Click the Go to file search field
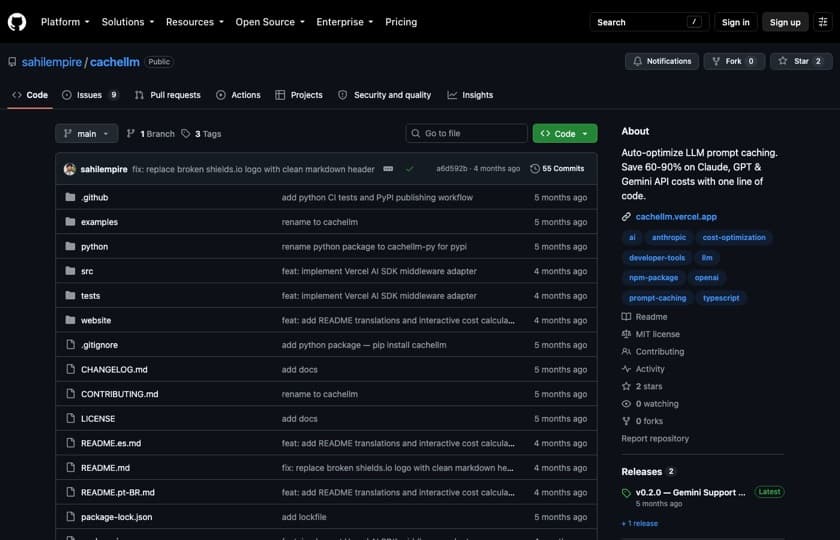The width and height of the screenshot is (840, 540). pyautogui.click(x=466, y=133)
